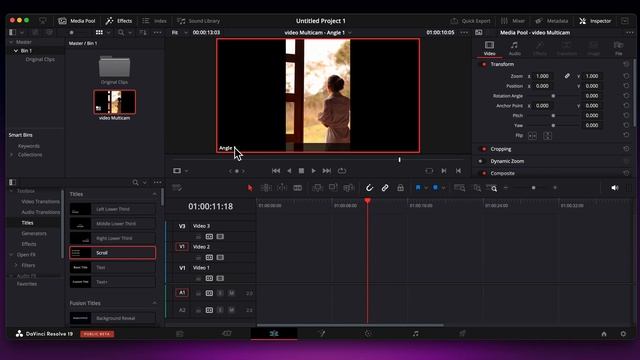Open Project Settings gear icon
This screenshot has width=640, height=360.
(x=623, y=334)
